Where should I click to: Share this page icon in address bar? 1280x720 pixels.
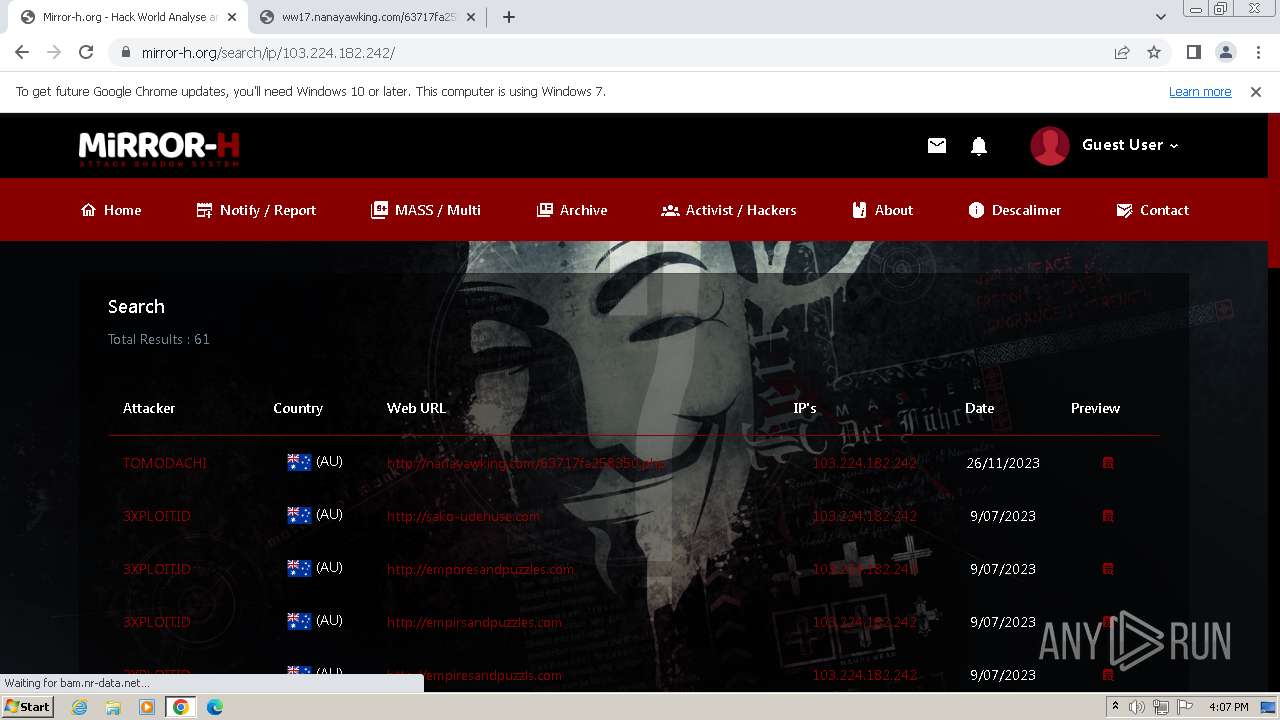pos(1122,52)
